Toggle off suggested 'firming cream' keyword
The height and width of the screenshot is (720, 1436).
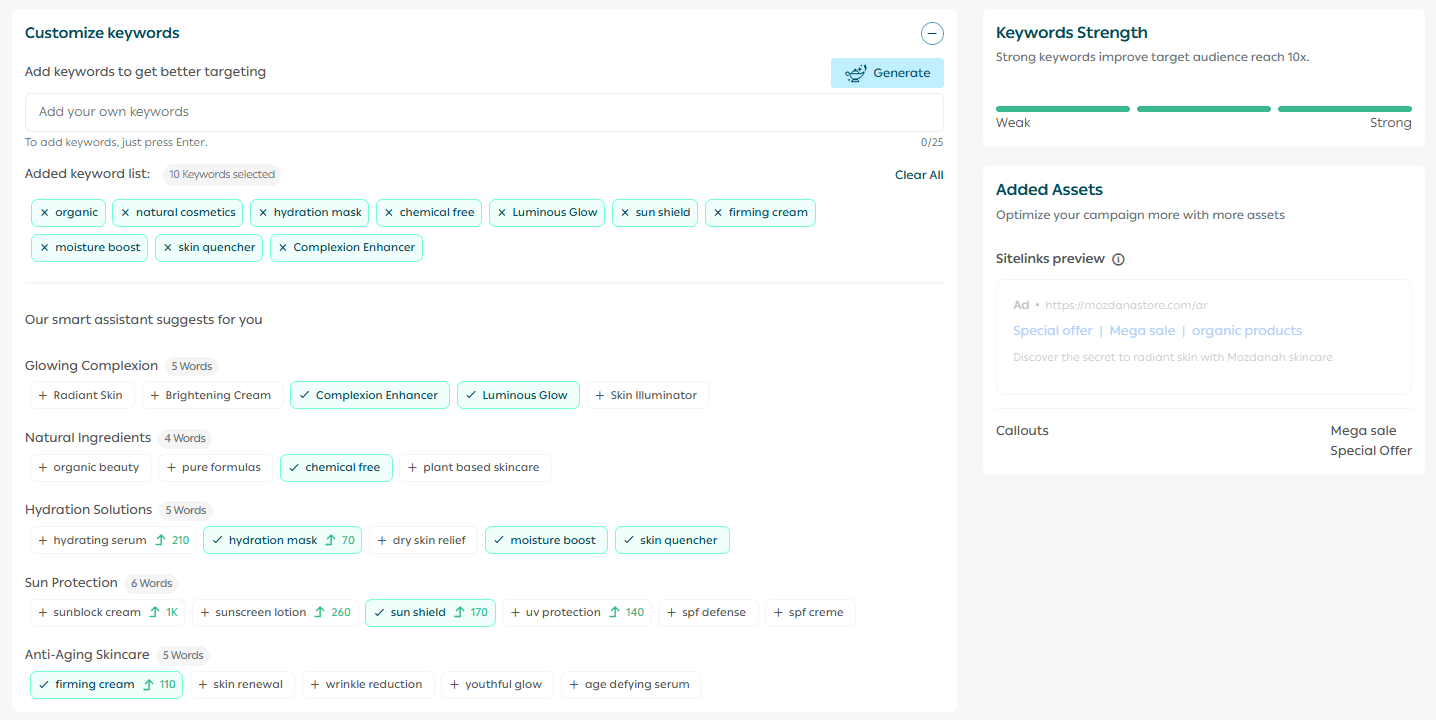tap(106, 685)
